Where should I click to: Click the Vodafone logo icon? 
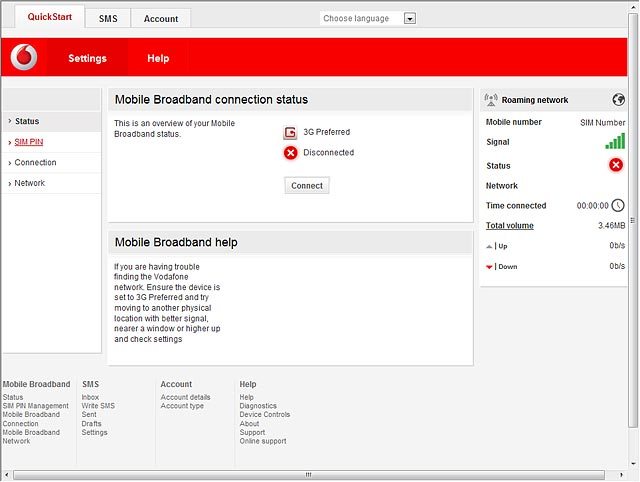pyautogui.click(x=24, y=57)
